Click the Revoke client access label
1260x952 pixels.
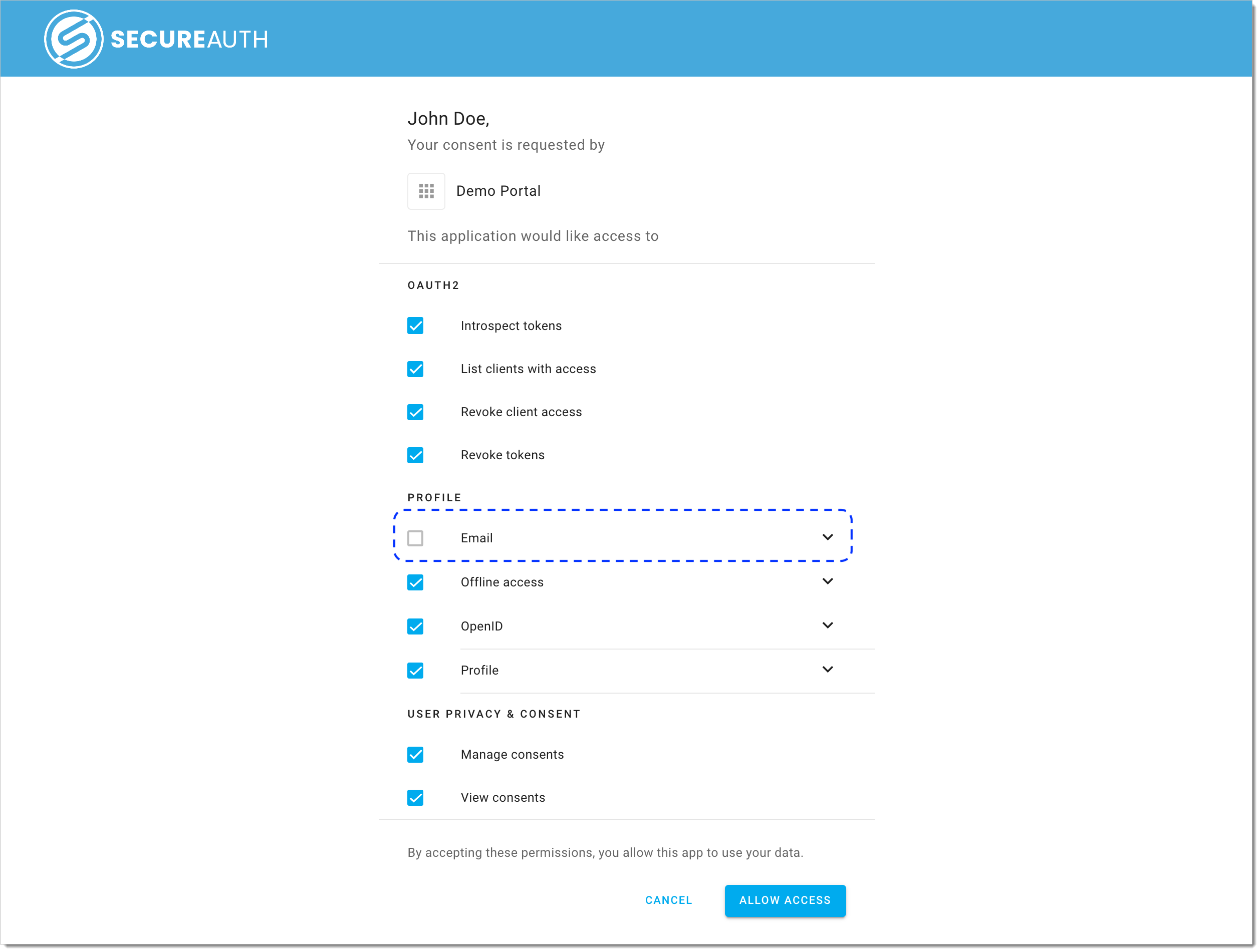pyautogui.click(x=521, y=412)
